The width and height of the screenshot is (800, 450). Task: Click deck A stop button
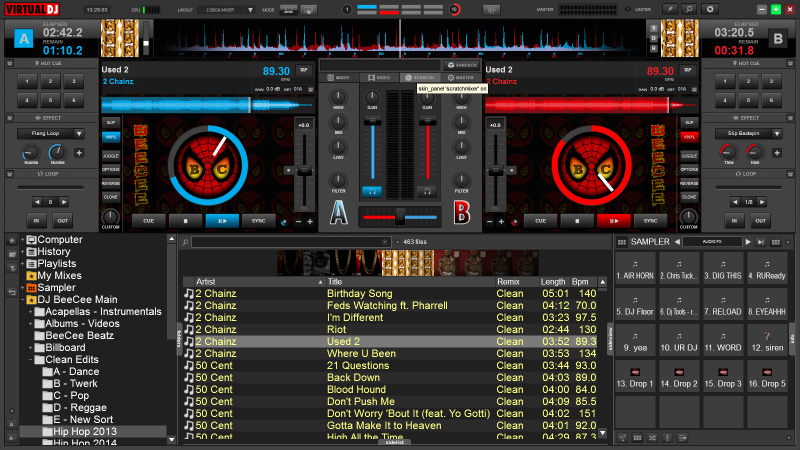(185, 221)
